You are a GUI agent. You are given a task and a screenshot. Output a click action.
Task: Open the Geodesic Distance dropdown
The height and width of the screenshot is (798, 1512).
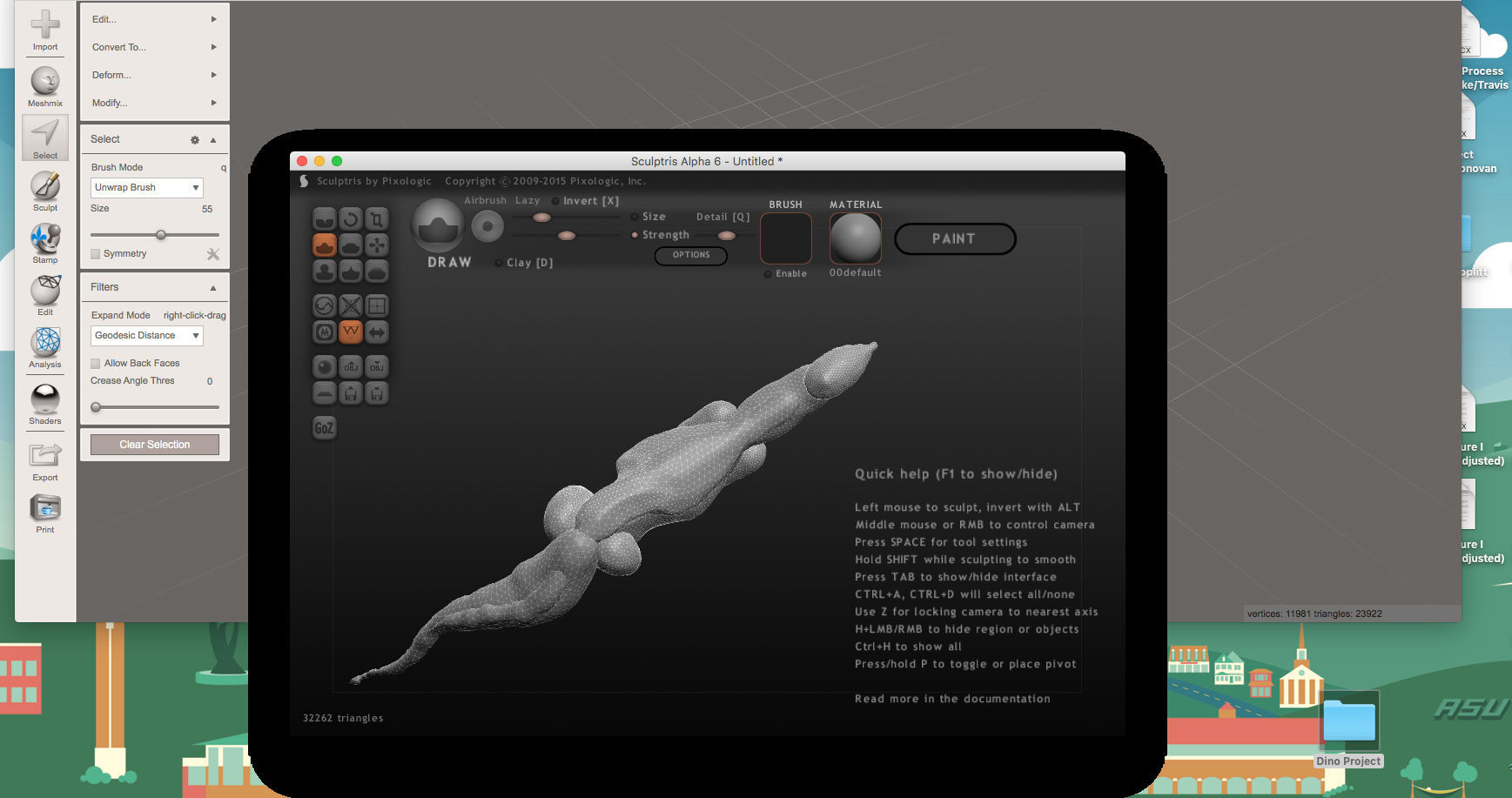click(146, 335)
